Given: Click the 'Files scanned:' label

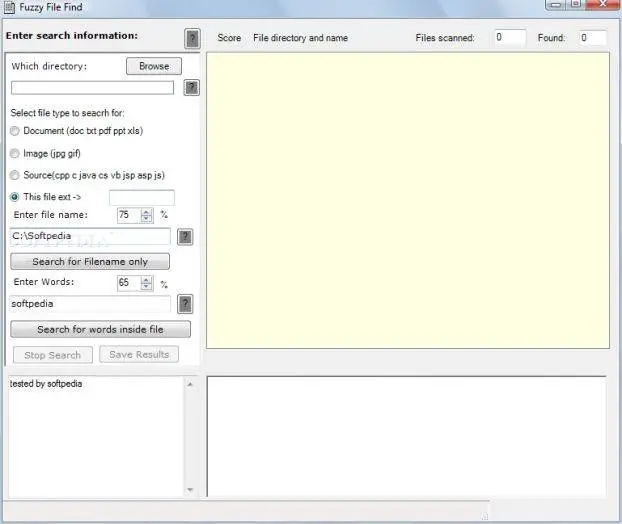Looking at the screenshot, I should [x=445, y=38].
